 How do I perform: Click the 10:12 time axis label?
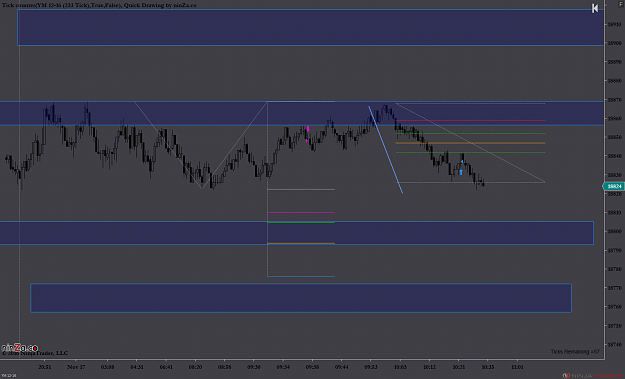point(429,367)
